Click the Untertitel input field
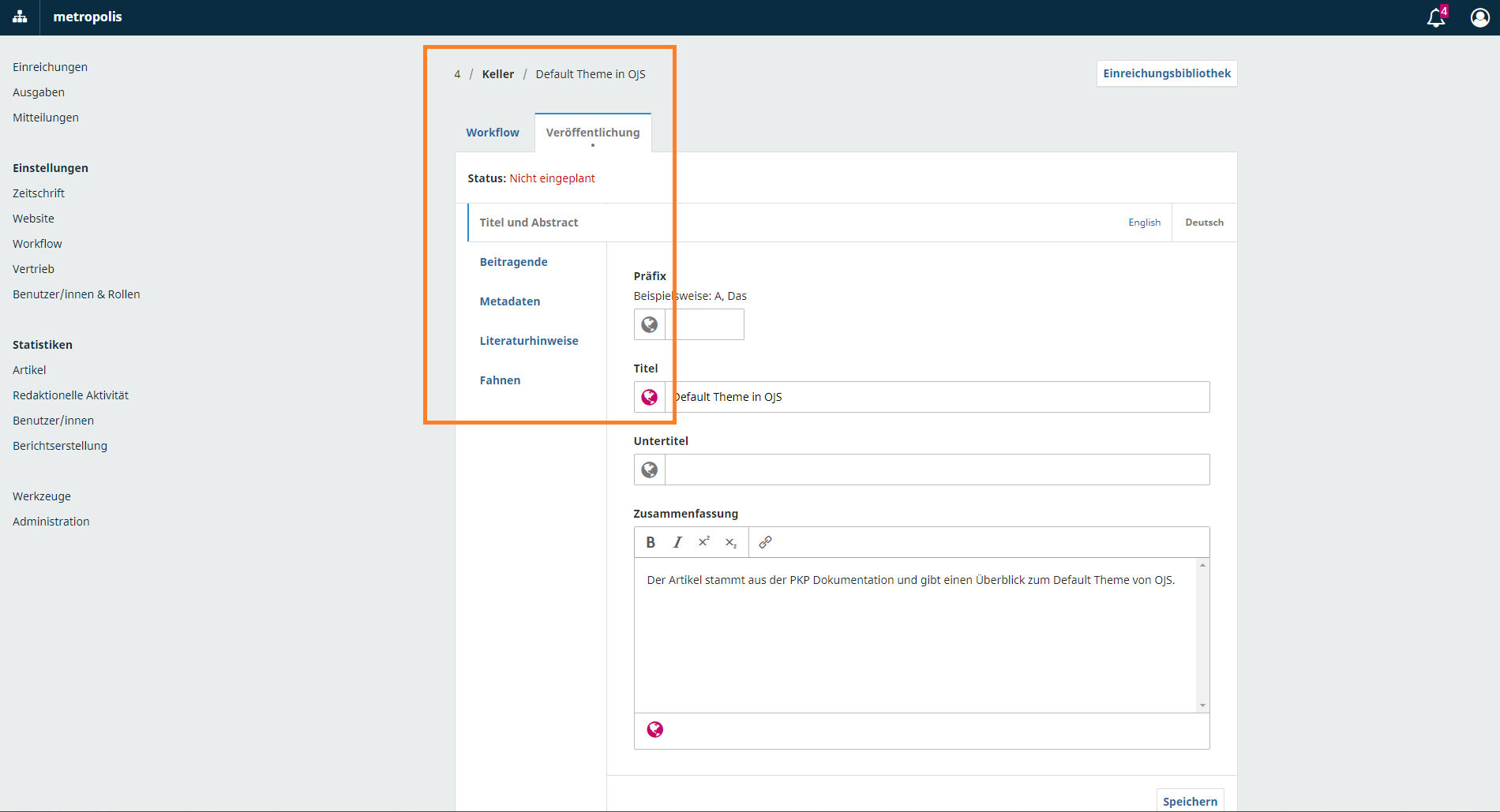Screen dimensions: 1500x812 936,470
